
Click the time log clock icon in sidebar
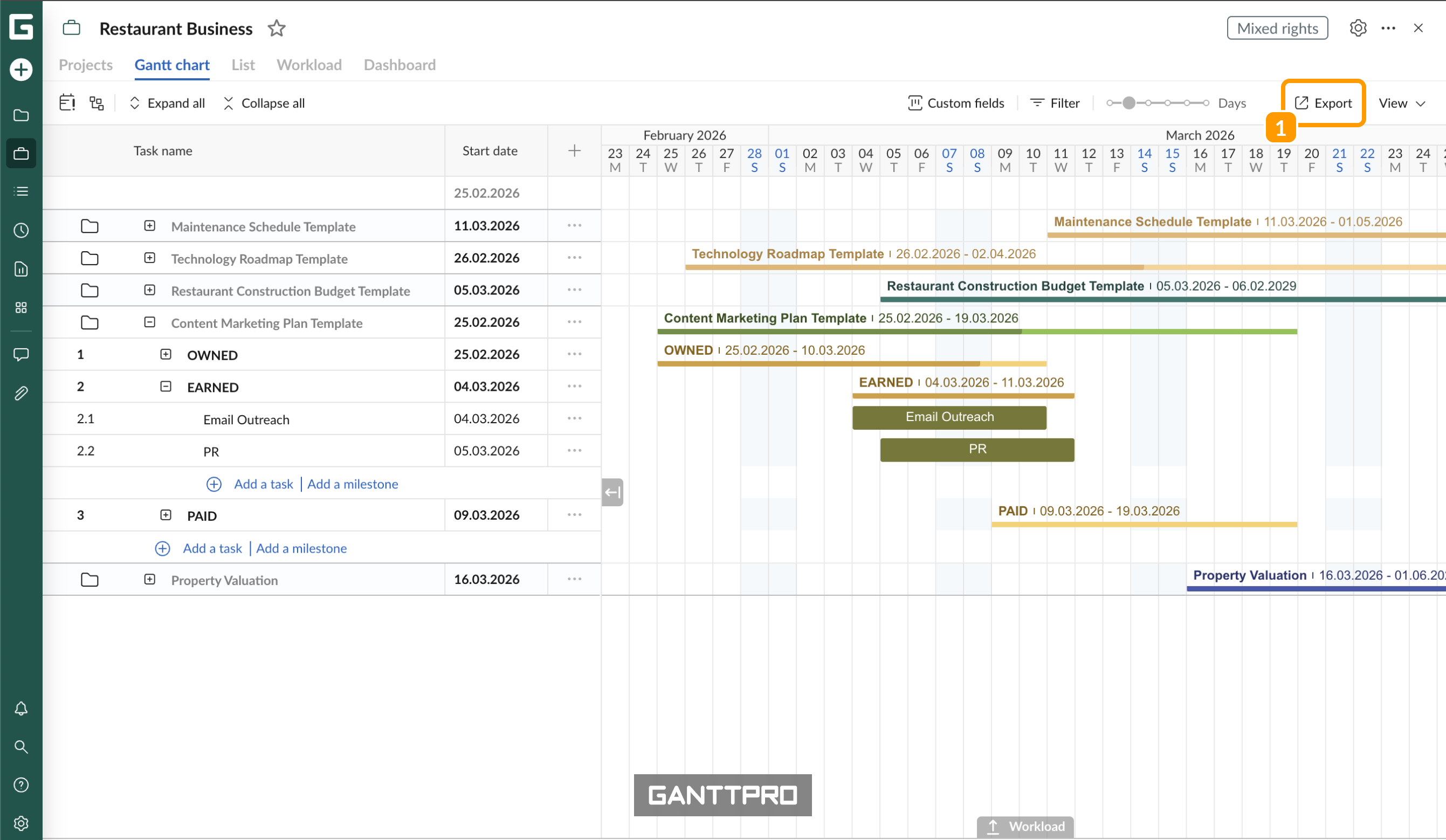pyautogui.click(x=21, y=231)
